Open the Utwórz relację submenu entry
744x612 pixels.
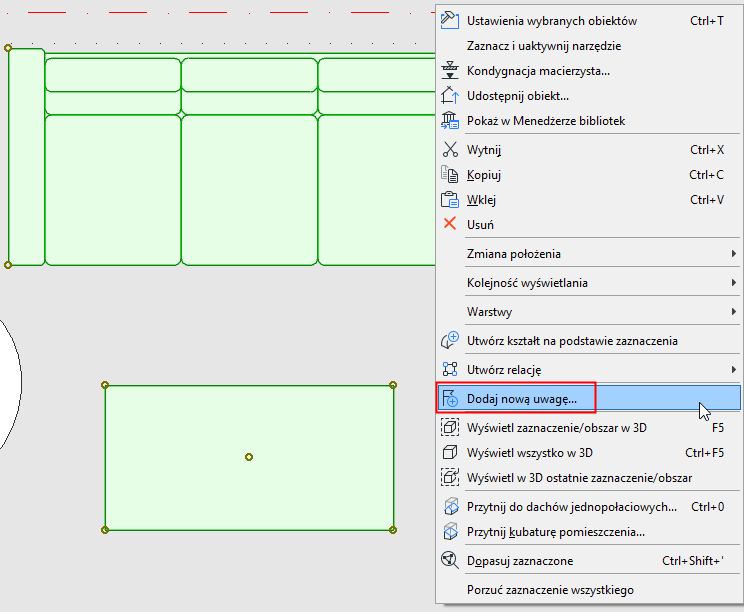coord(588,370)
